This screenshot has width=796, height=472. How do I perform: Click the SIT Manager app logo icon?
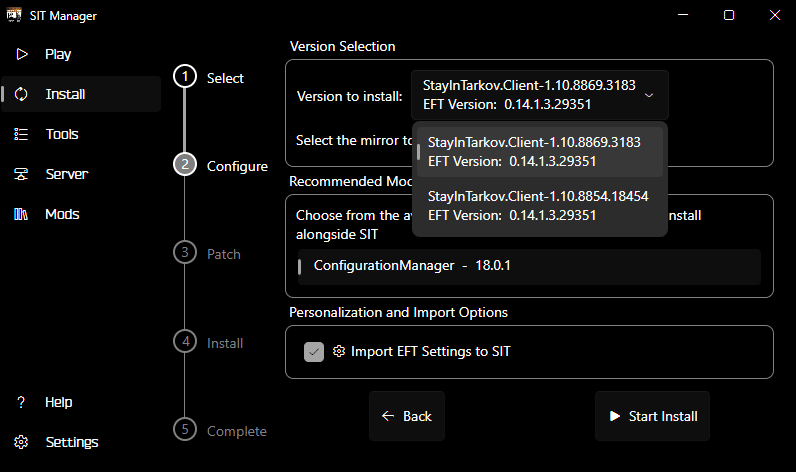(14, 15)
